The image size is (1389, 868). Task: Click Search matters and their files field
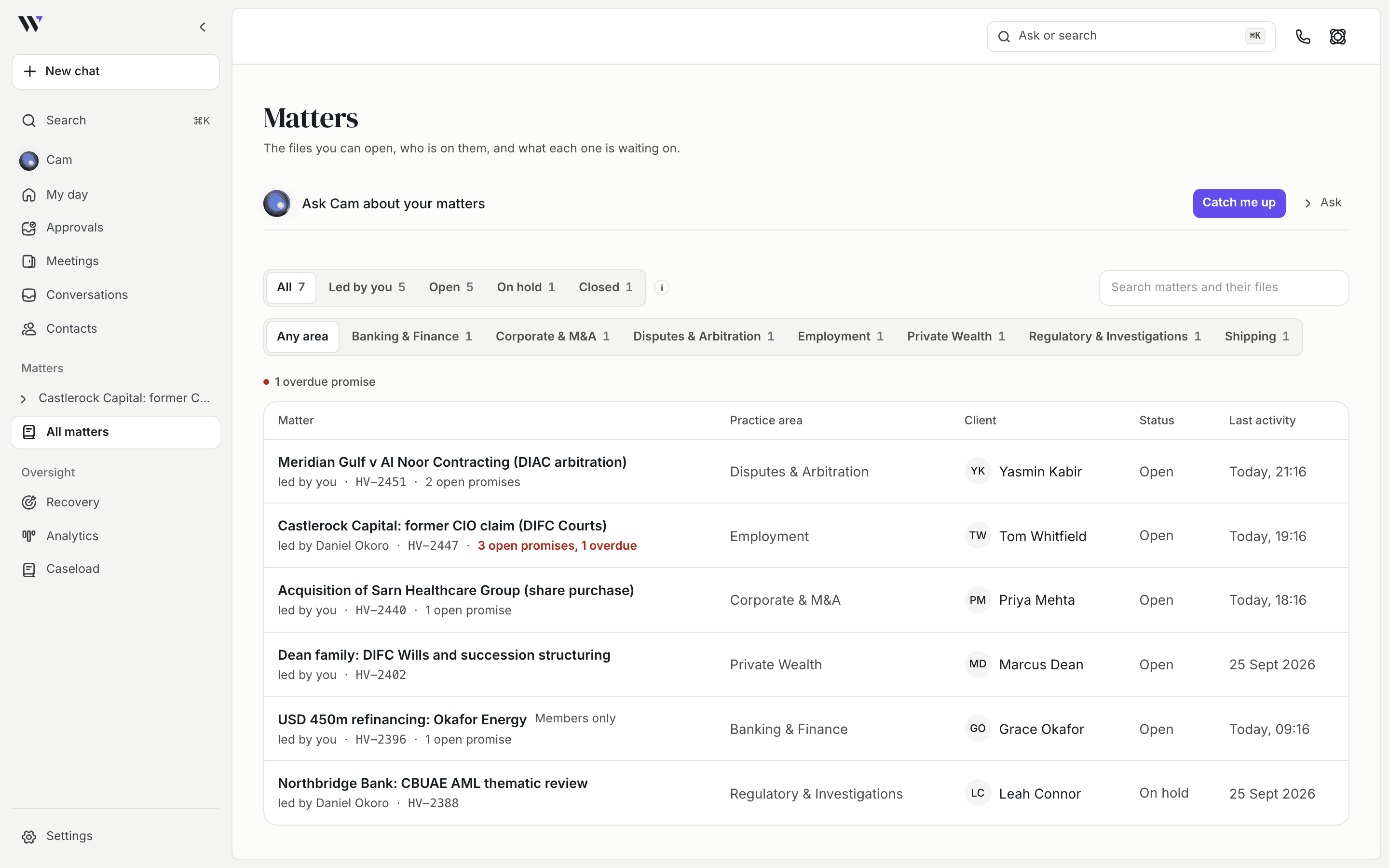click(1223, 287)
